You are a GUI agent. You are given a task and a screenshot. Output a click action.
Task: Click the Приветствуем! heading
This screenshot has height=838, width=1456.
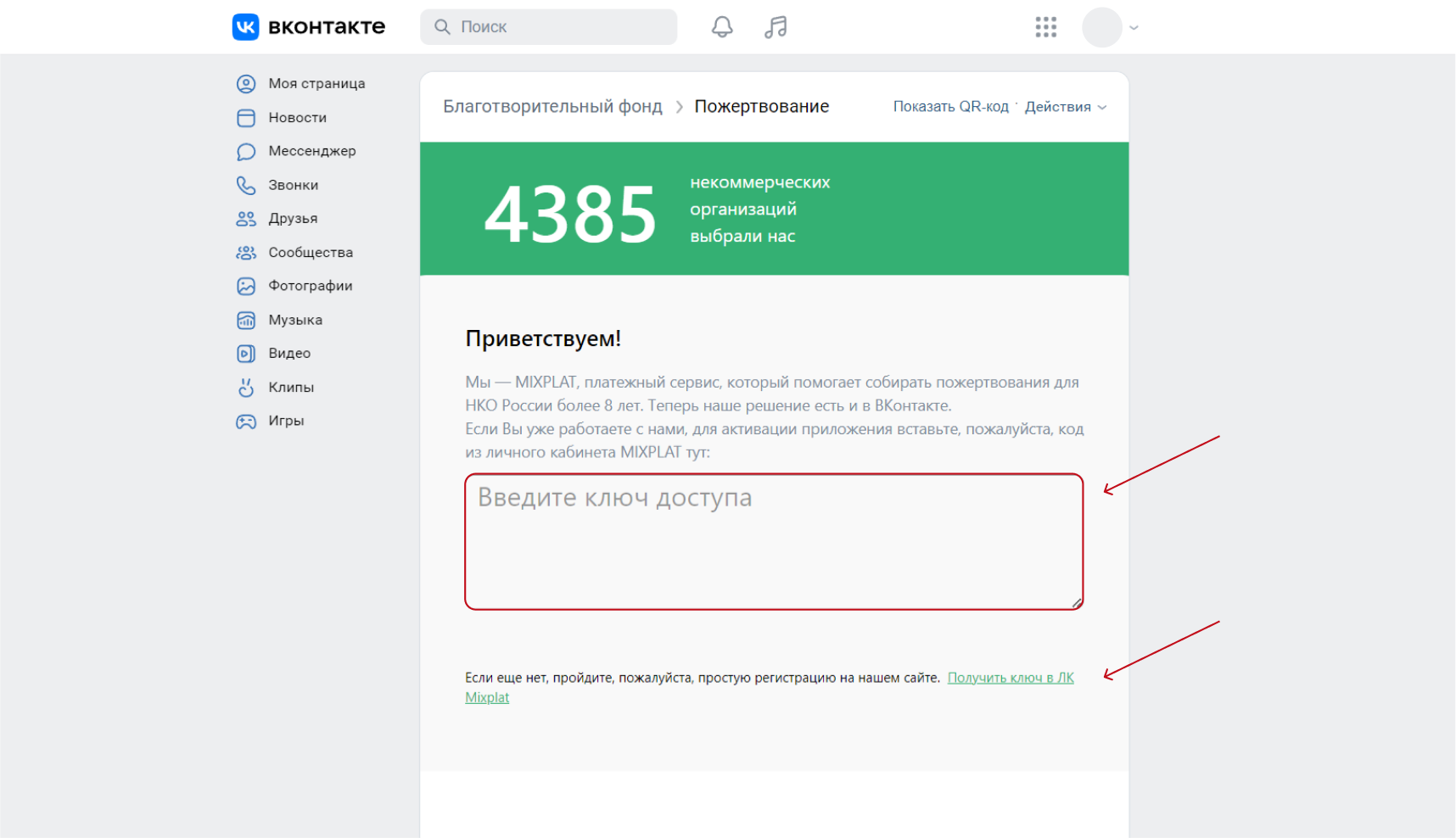[543, 338]
